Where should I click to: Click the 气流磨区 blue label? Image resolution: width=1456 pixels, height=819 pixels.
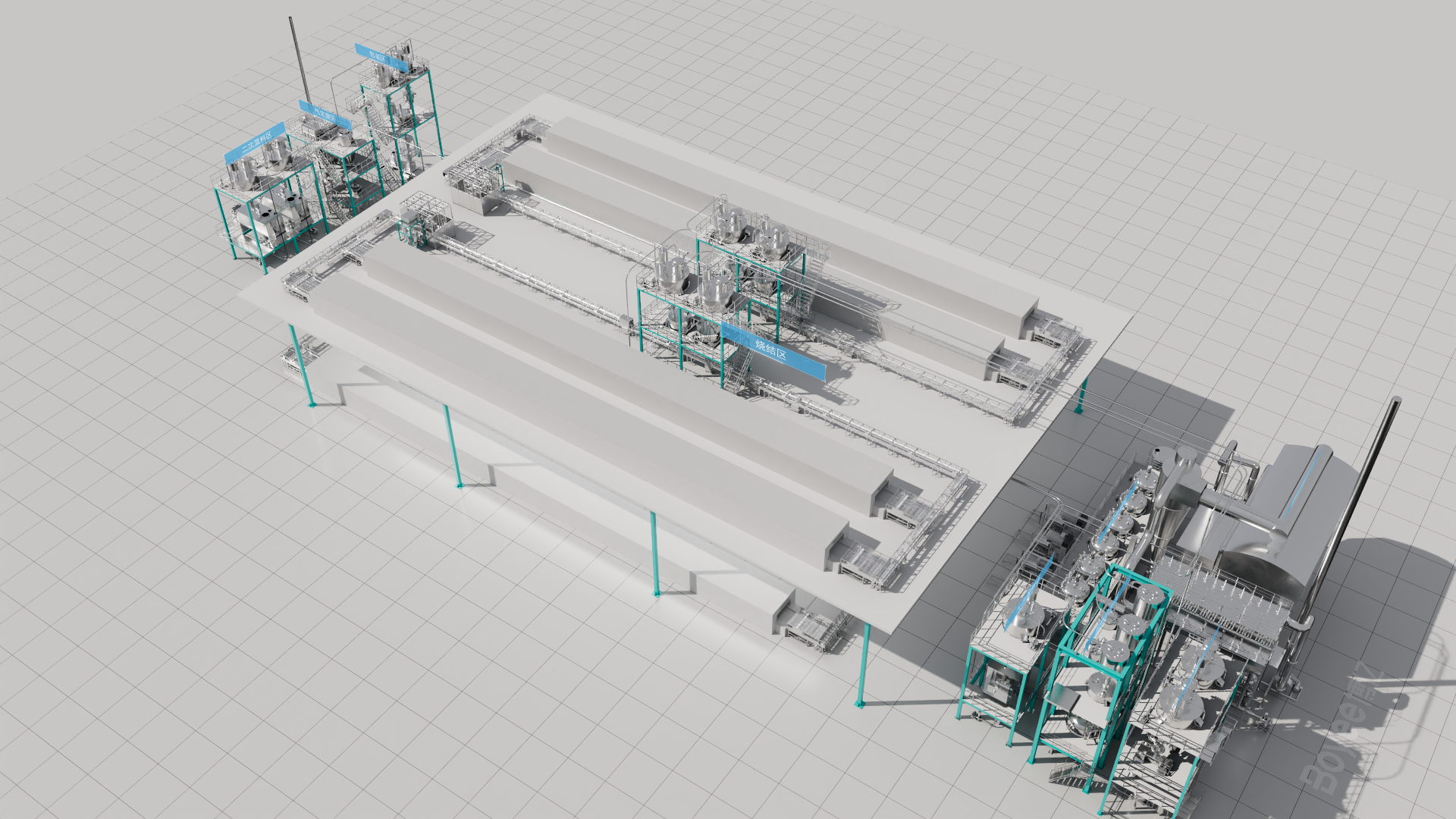pyautogui.click(x=325, y=115)
